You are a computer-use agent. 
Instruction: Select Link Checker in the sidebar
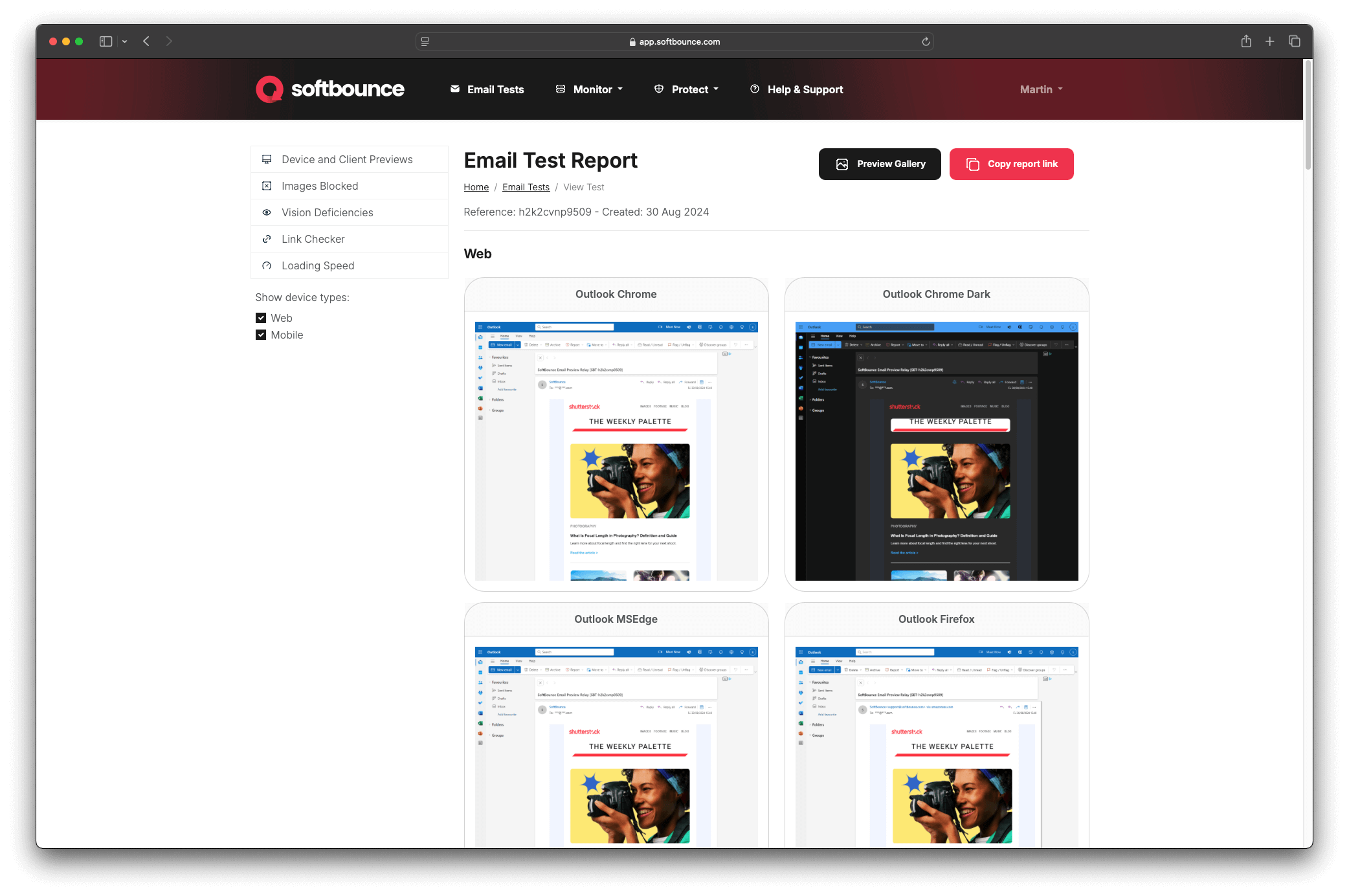pos(350,239)
